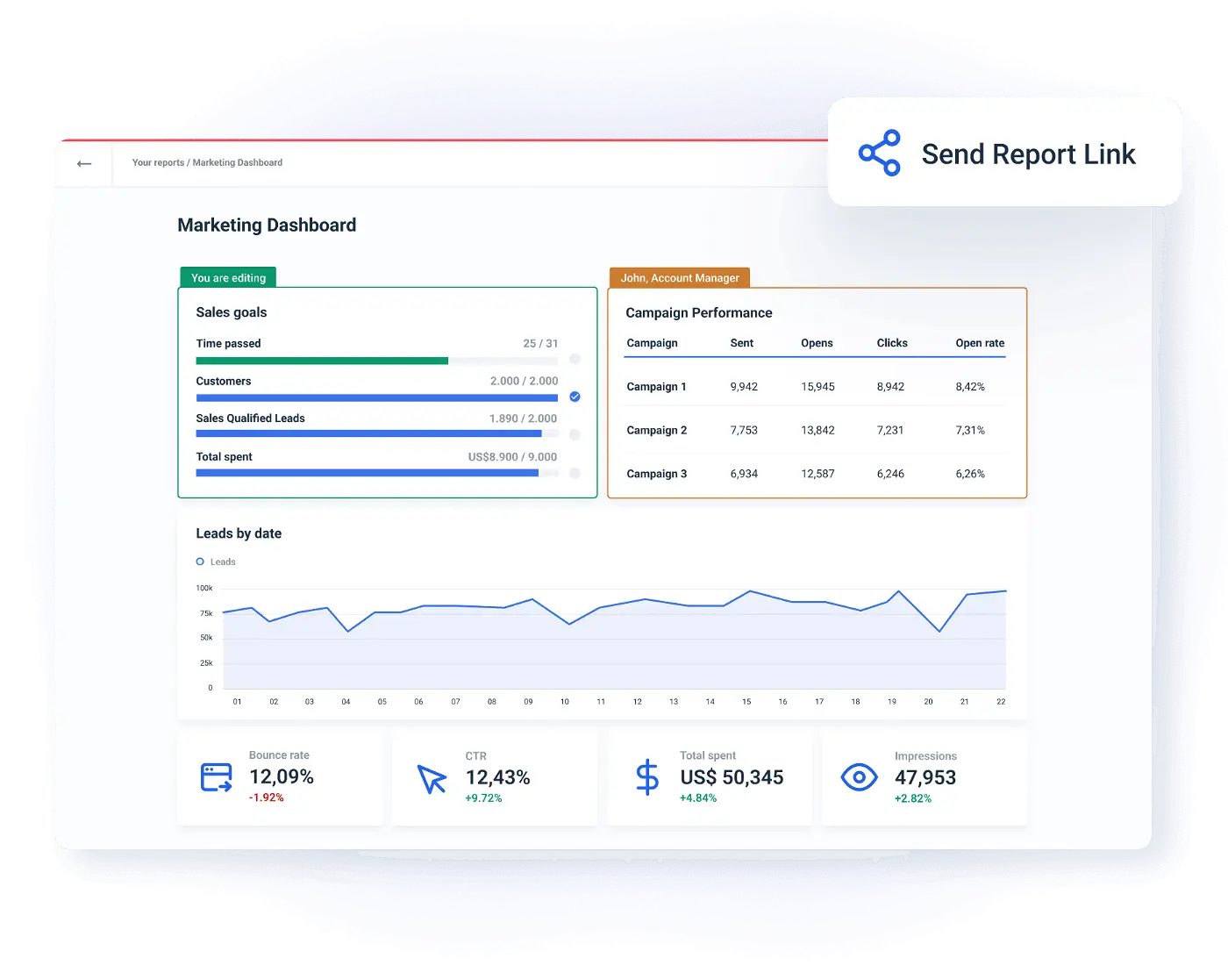Image resolution: width=1228 pixels, height=980 pixels.
Task: Click the eye icon on the Impressions card
Action: (859, 777)
